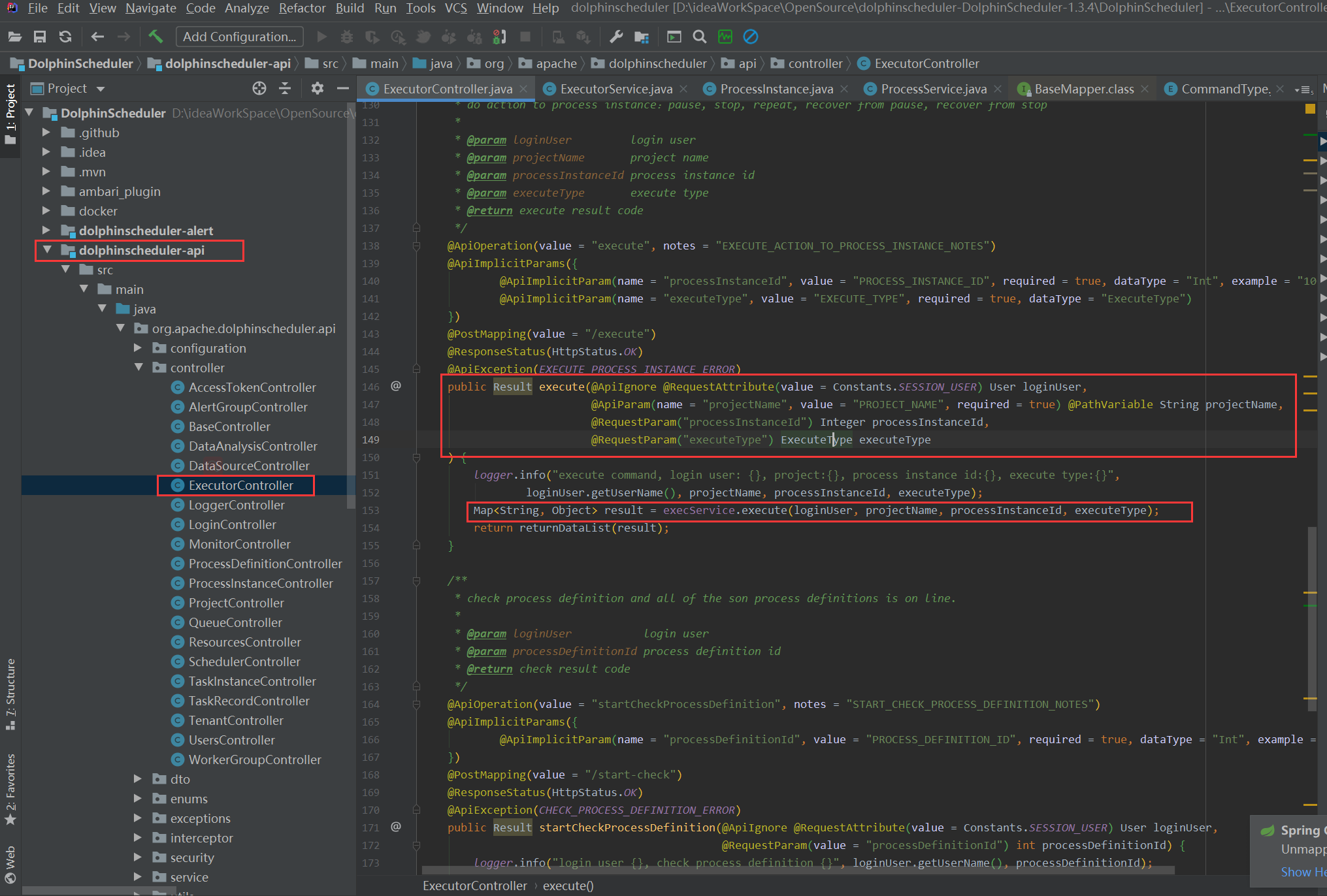This screenshot has height=896, width=1327.
Task: Click the Save All toolbar icon
Action: point(39,37)
